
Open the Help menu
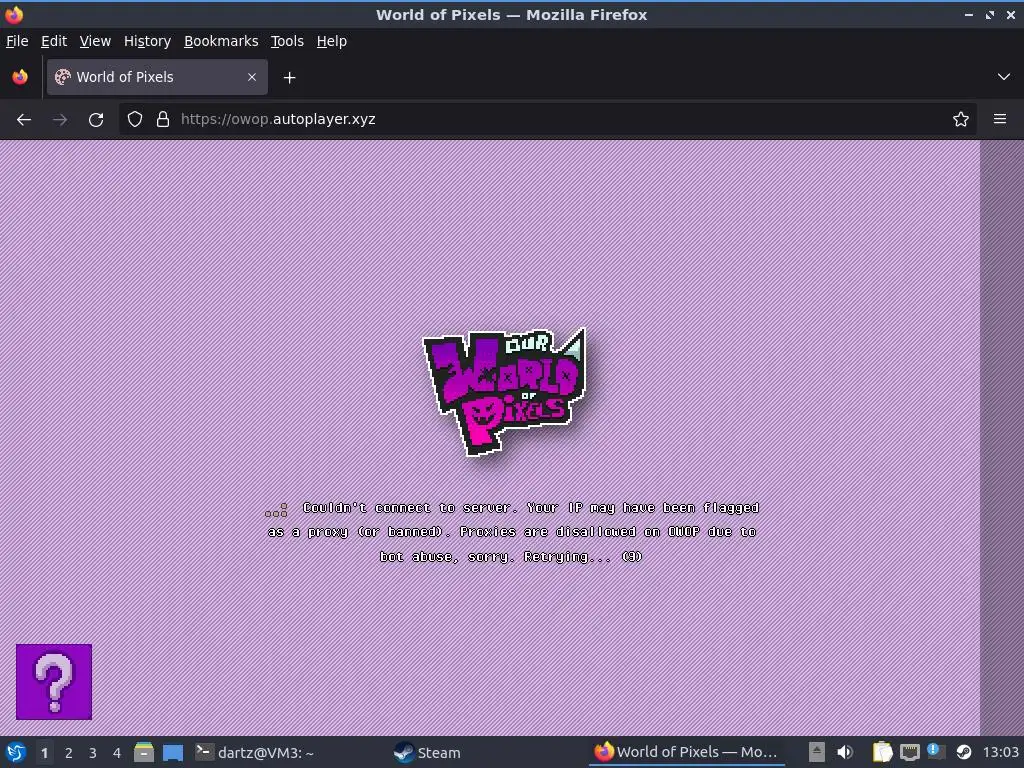[x=332, y=41]
